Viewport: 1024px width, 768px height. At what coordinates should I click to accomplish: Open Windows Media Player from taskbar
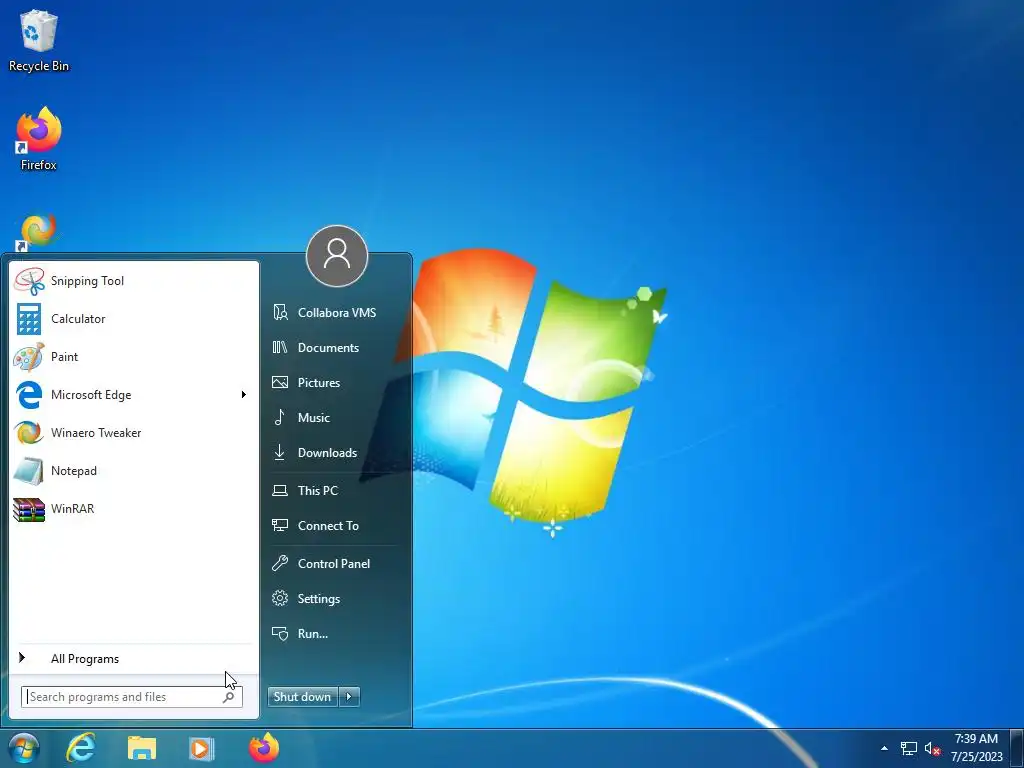(x=202, y=748)
